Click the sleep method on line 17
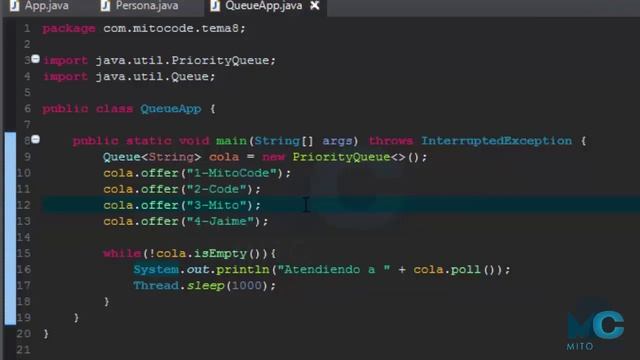Screen dimensions: 640x360 point(206,286)
